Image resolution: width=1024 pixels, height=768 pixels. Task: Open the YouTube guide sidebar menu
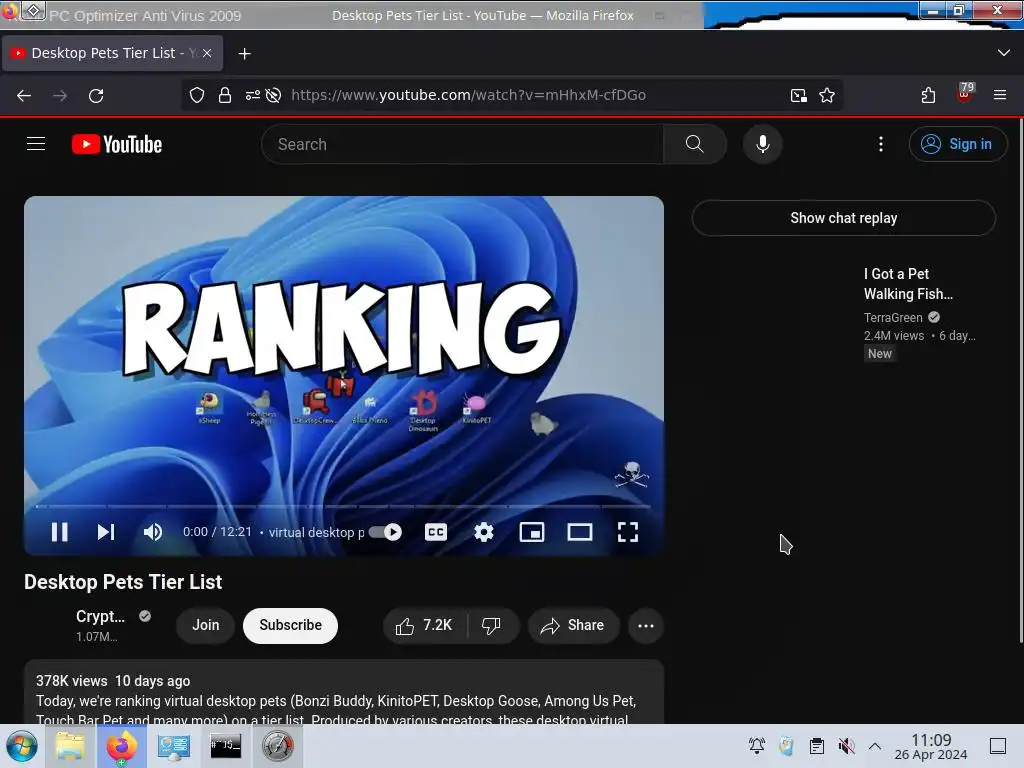[x=36, y=144]
